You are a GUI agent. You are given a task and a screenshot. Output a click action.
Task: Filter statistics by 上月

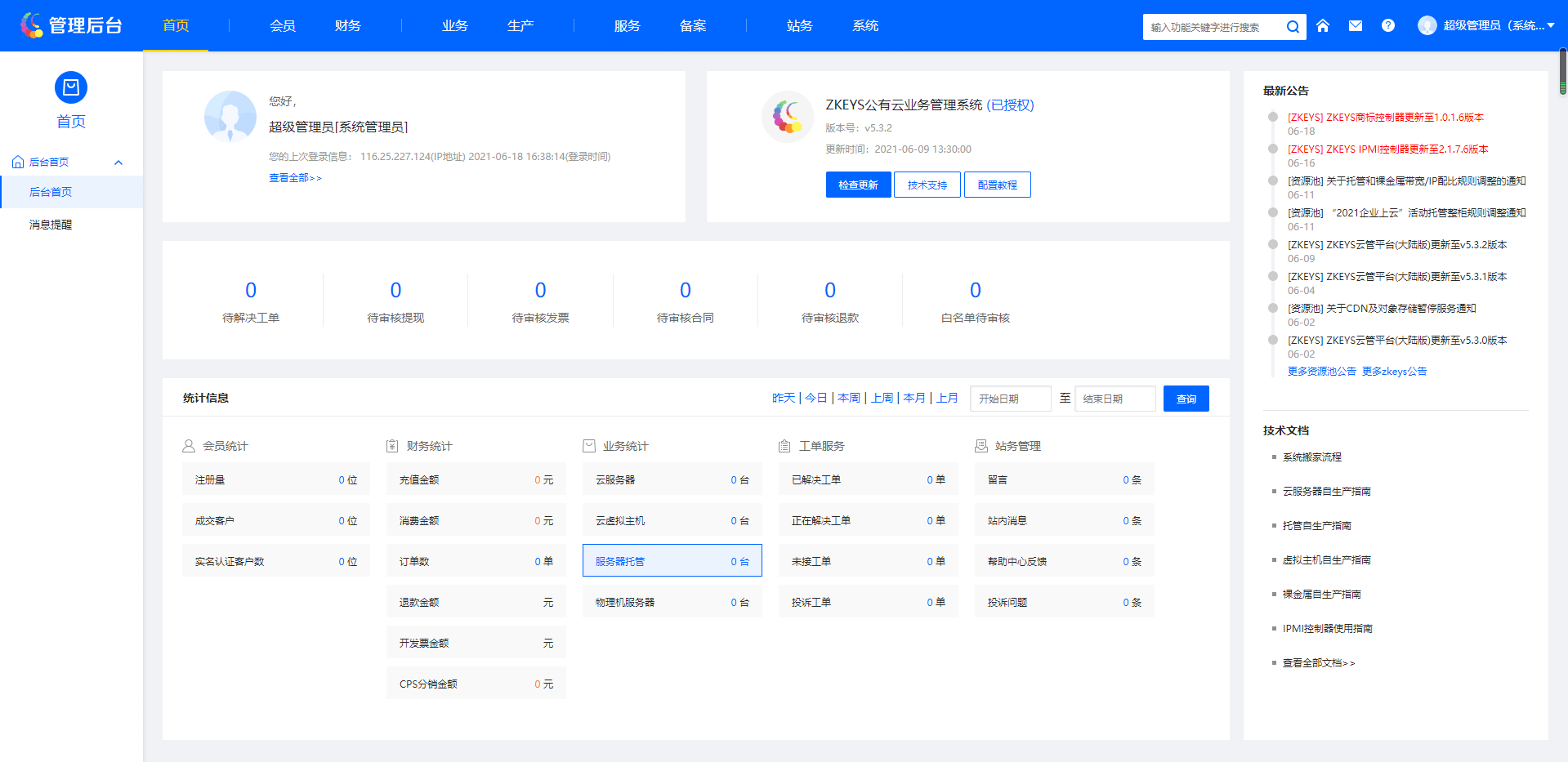(x=947, y=398)
